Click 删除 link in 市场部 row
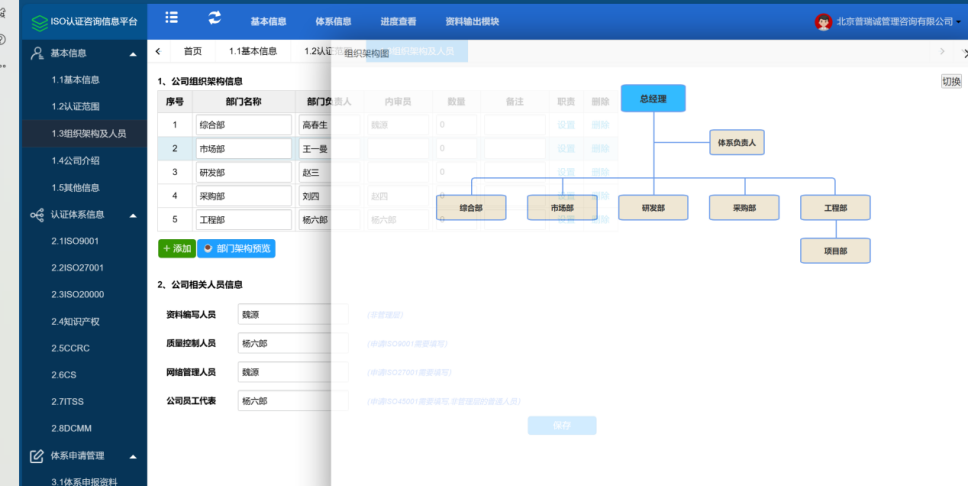969x487 pixels. [x=600, y=148]
